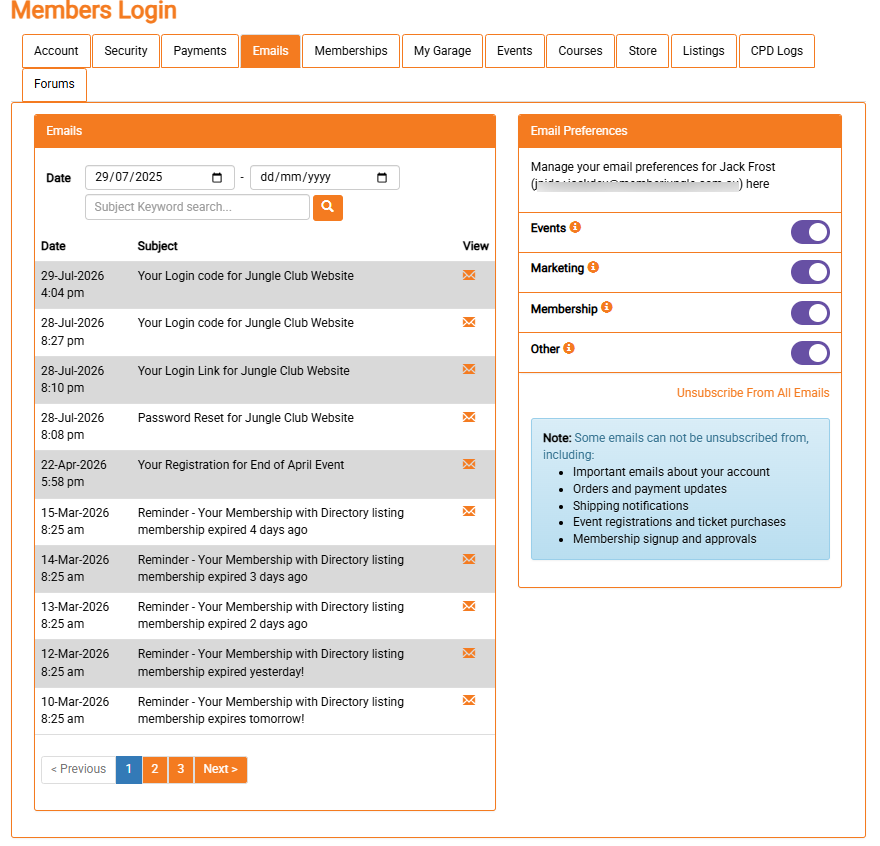Open calendar picker on end date field
Screen dimensions: 880x846
(382, 178)
